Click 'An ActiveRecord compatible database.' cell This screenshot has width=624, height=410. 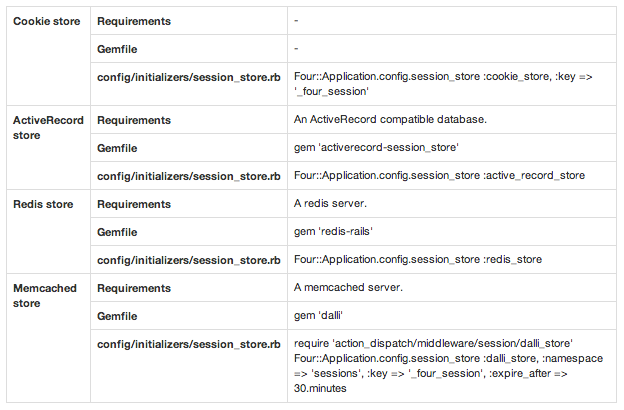(x=390, y=119)
